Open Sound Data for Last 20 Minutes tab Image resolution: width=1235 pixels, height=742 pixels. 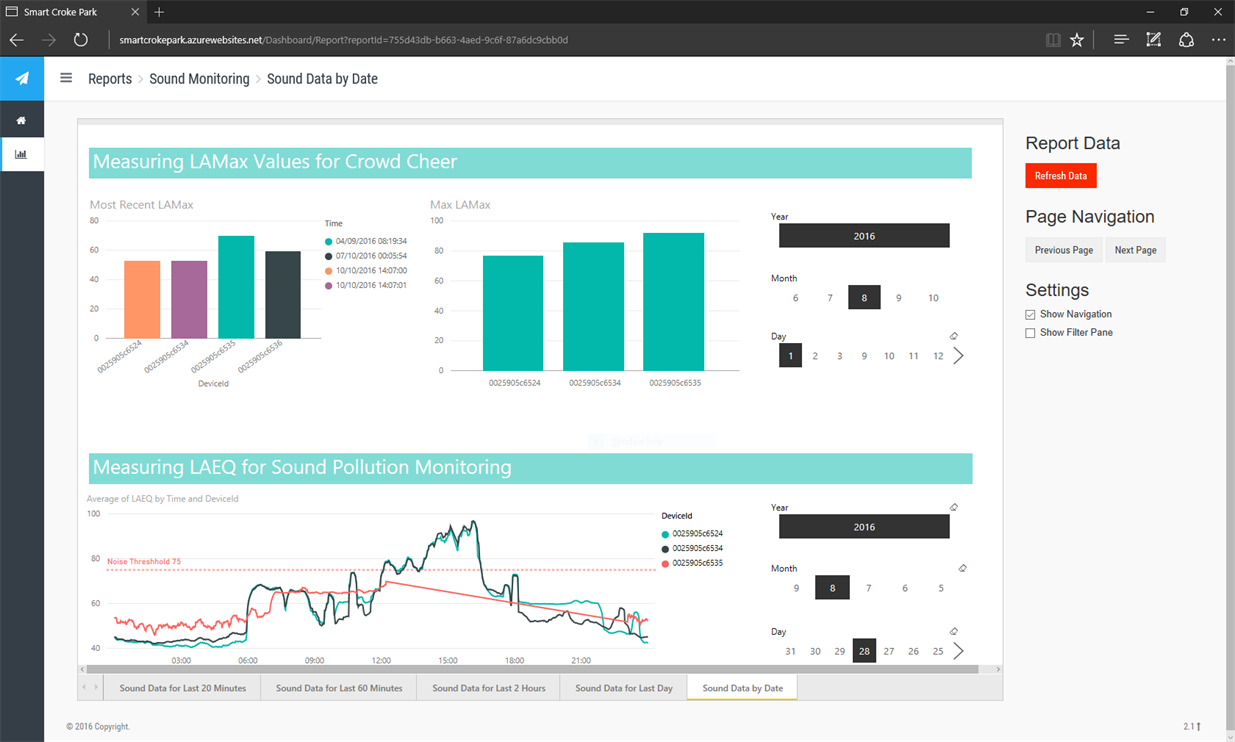183,688
